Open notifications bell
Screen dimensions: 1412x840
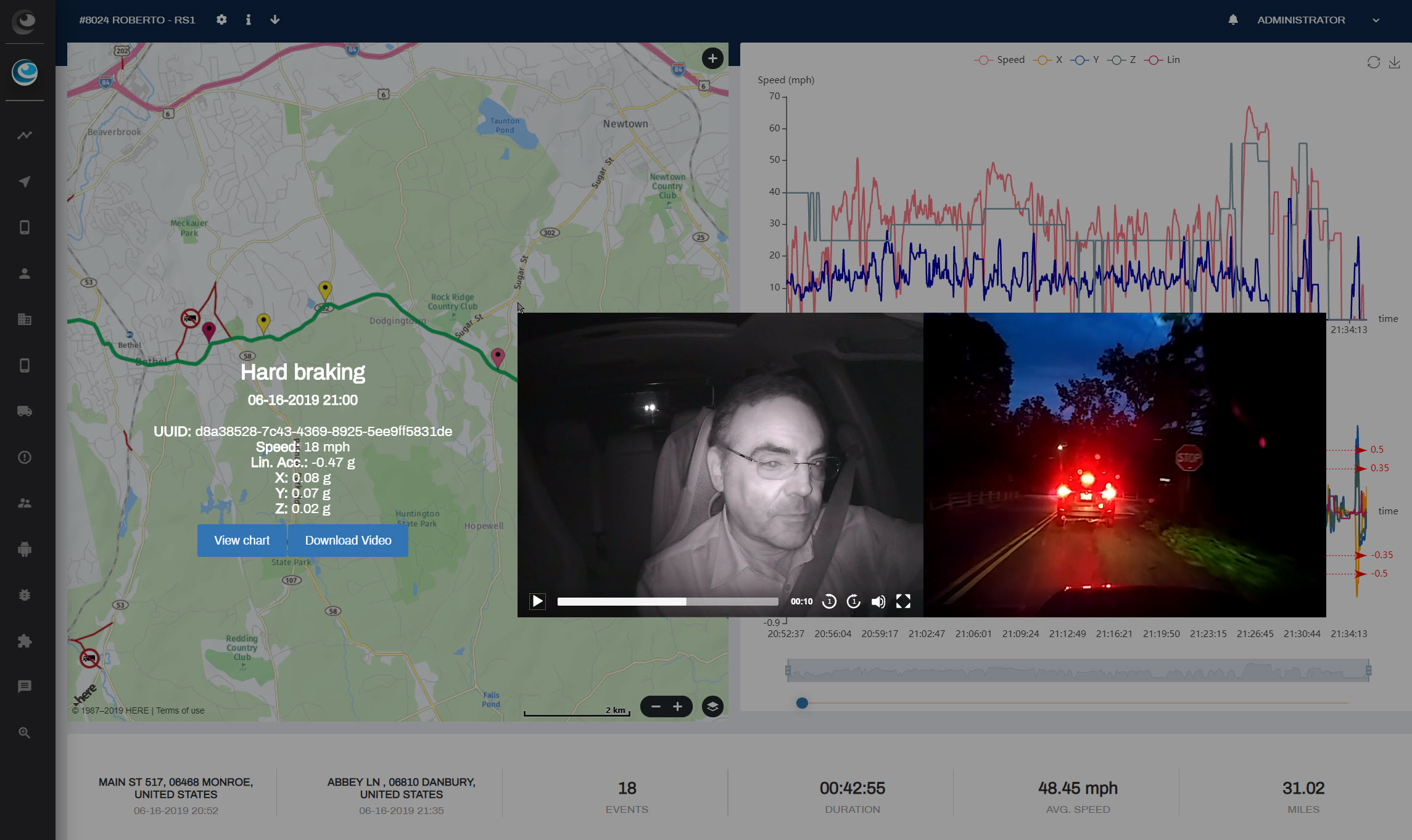tap(1232, 20)
